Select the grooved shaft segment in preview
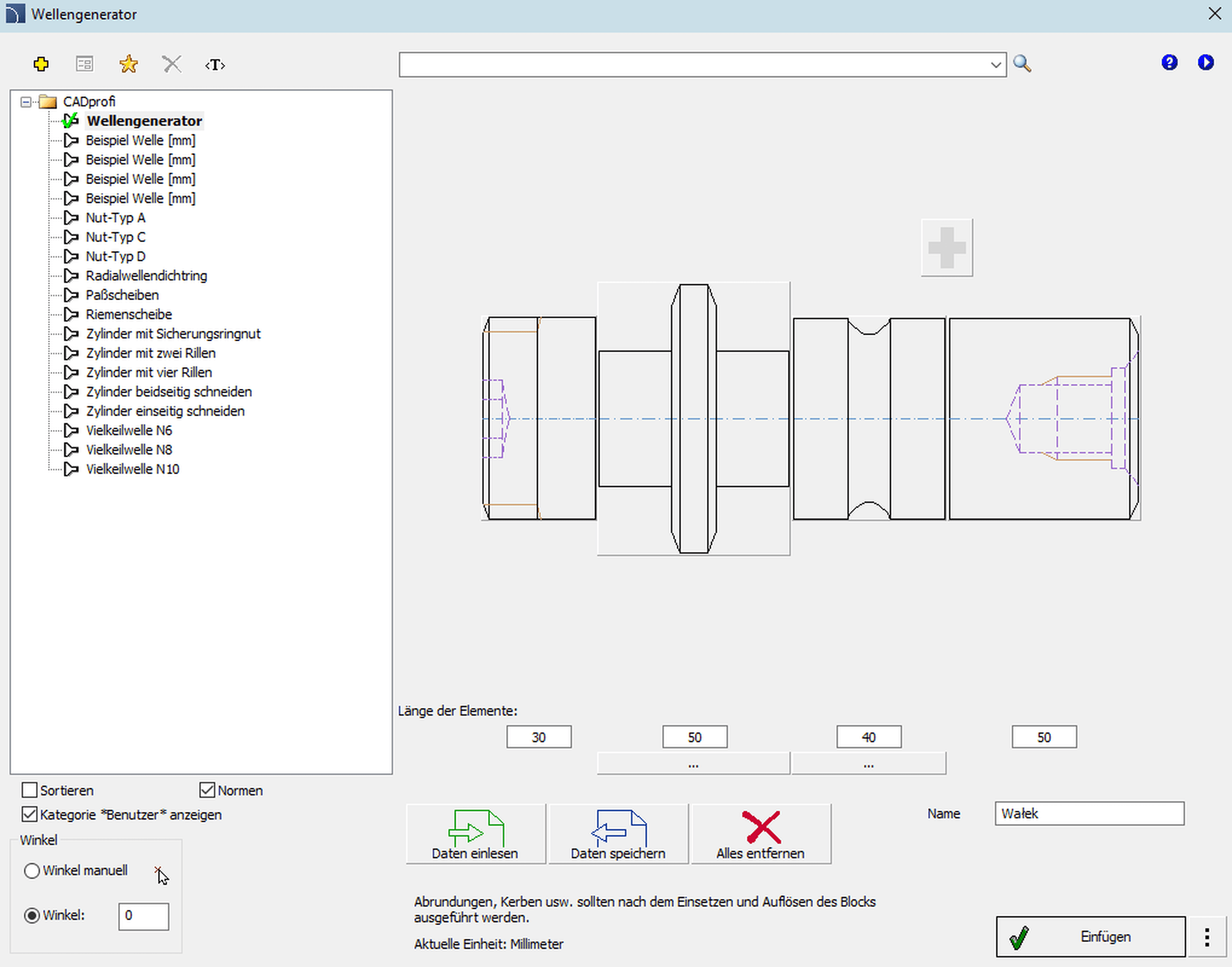This screenshot has width=1232, height=967. pyautogui.click(x=869, y=419)
